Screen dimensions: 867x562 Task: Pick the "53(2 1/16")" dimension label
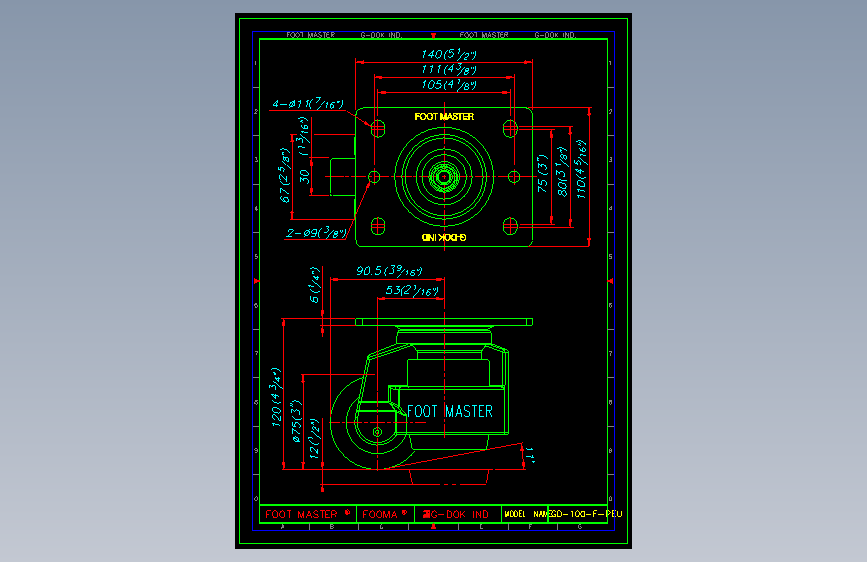(411, 290)
